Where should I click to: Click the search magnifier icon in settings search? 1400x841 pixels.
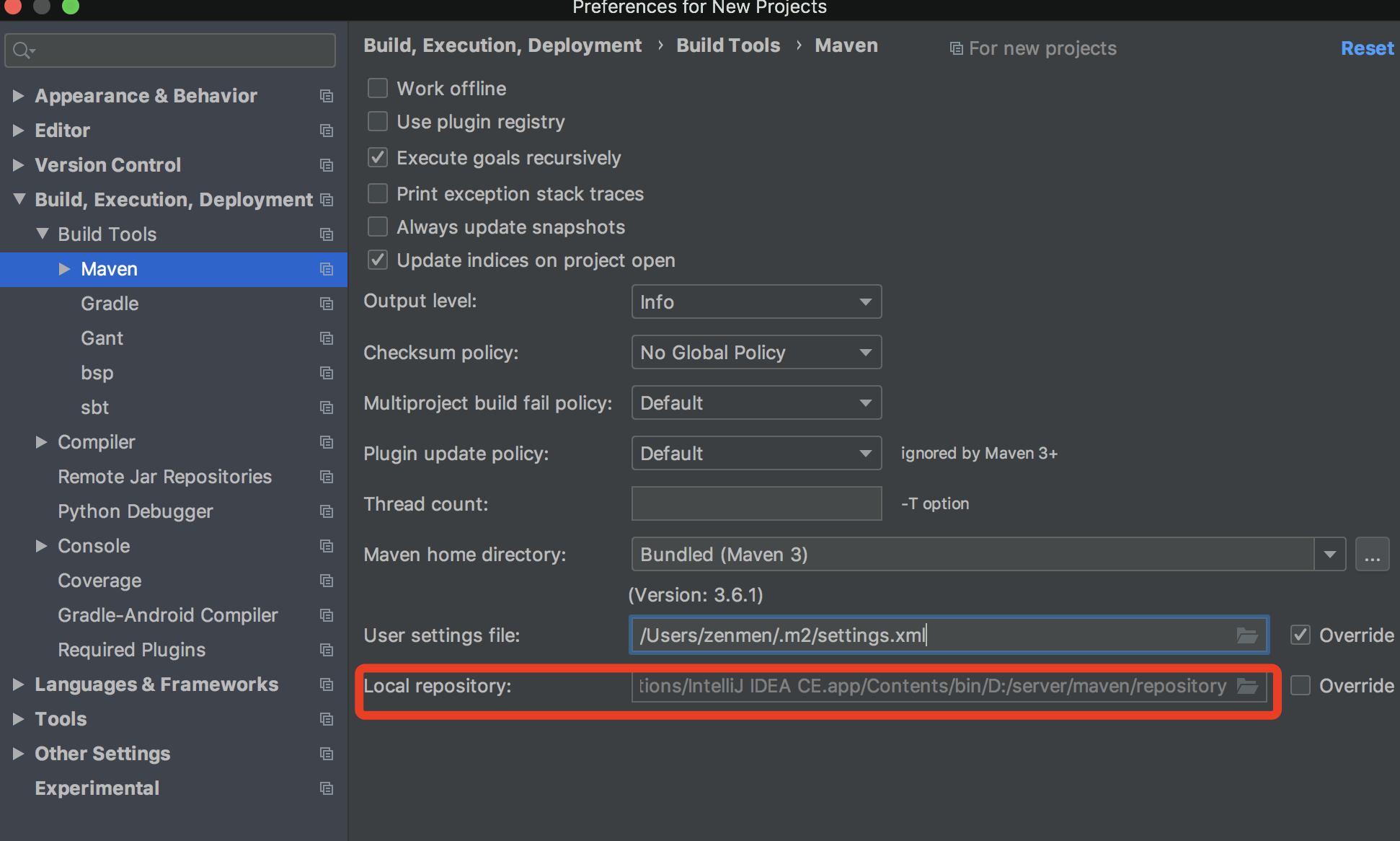coord(23,50)
